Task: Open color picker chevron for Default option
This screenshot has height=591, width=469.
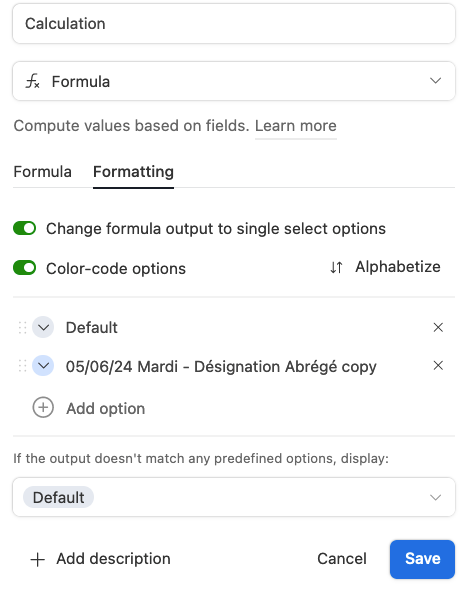Action: tap(43, 327)
